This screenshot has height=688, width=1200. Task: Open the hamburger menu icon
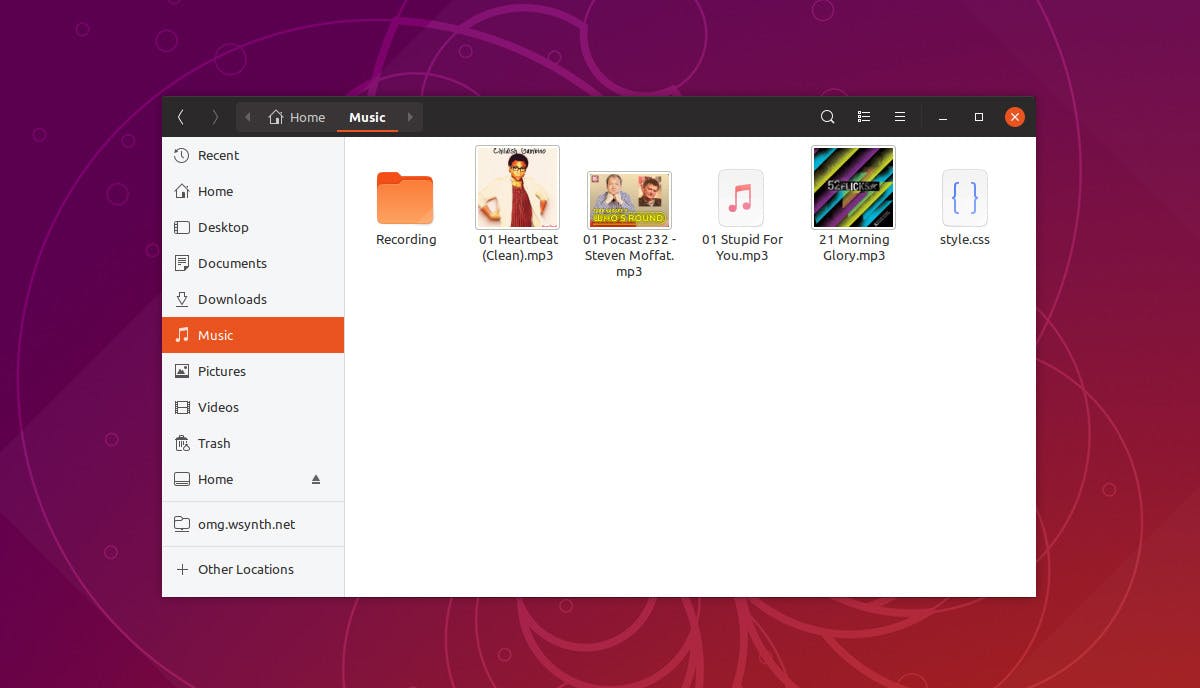click(x=899, y=117)
